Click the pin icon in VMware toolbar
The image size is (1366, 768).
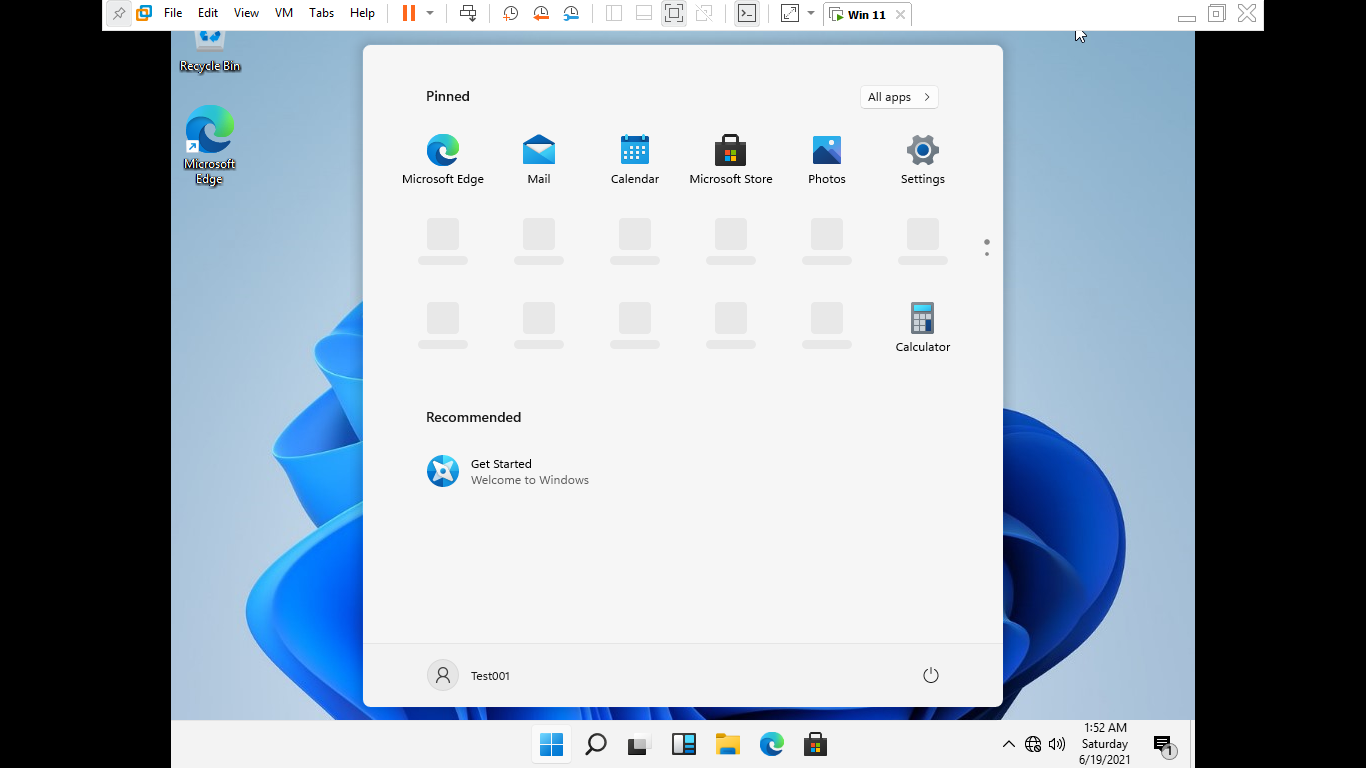point(119,13)
